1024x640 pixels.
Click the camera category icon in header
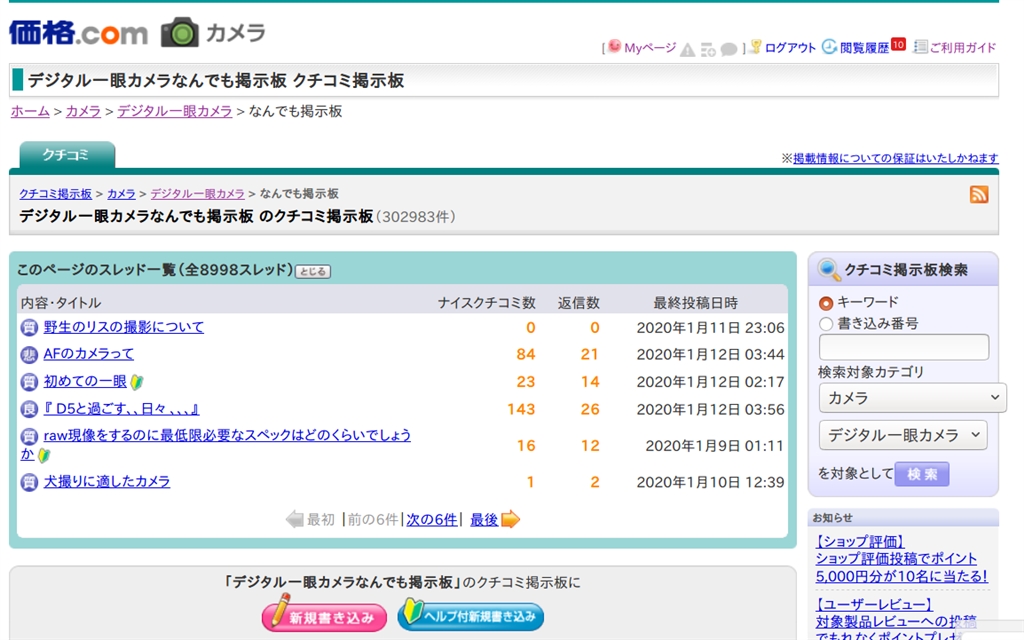tap(180, 32)
